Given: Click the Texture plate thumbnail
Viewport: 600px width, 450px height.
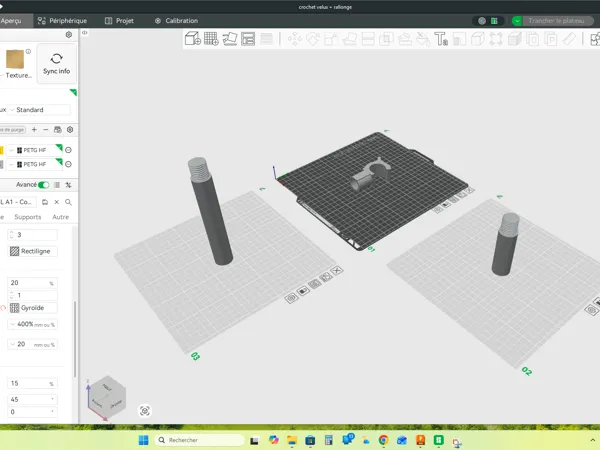Looking at the screenshot, I should click(15, 59).
